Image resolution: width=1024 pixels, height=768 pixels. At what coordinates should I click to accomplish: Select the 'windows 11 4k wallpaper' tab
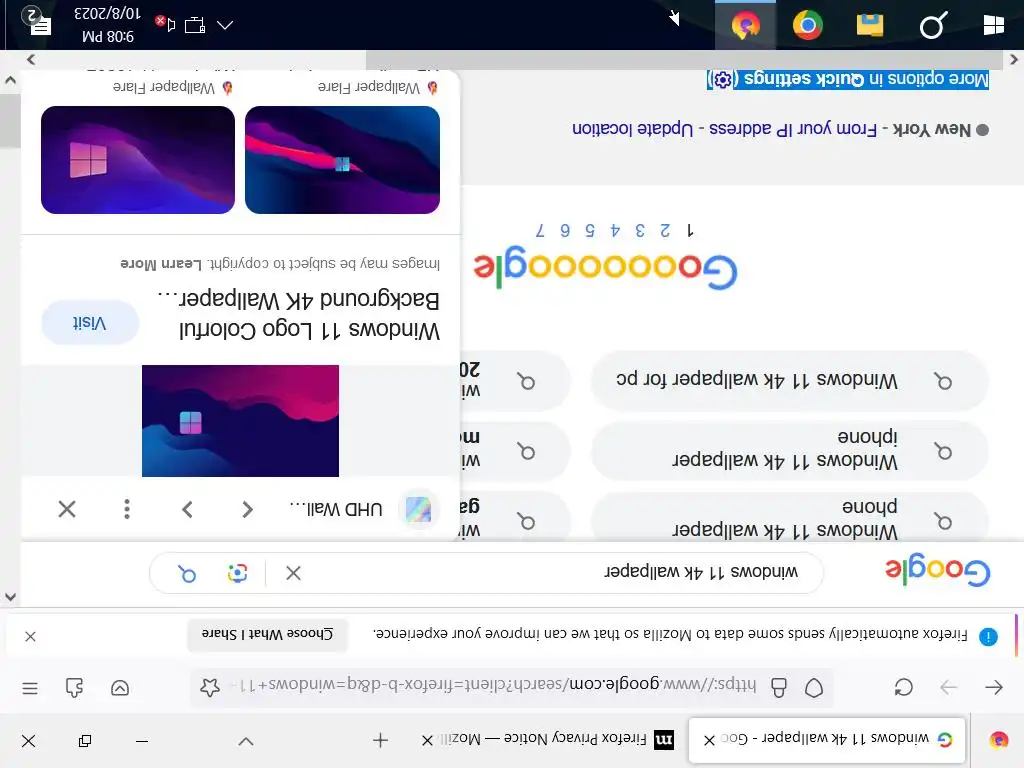point(827,739)
